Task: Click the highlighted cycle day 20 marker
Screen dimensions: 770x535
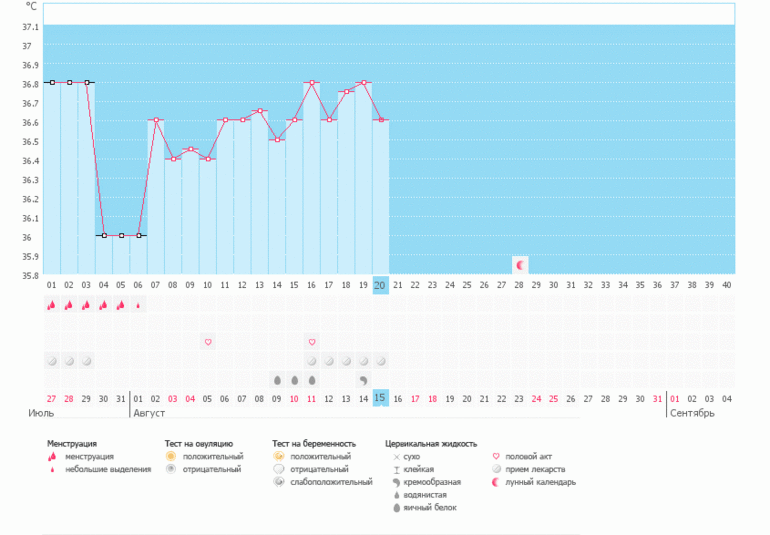Action: click(380, 285)
